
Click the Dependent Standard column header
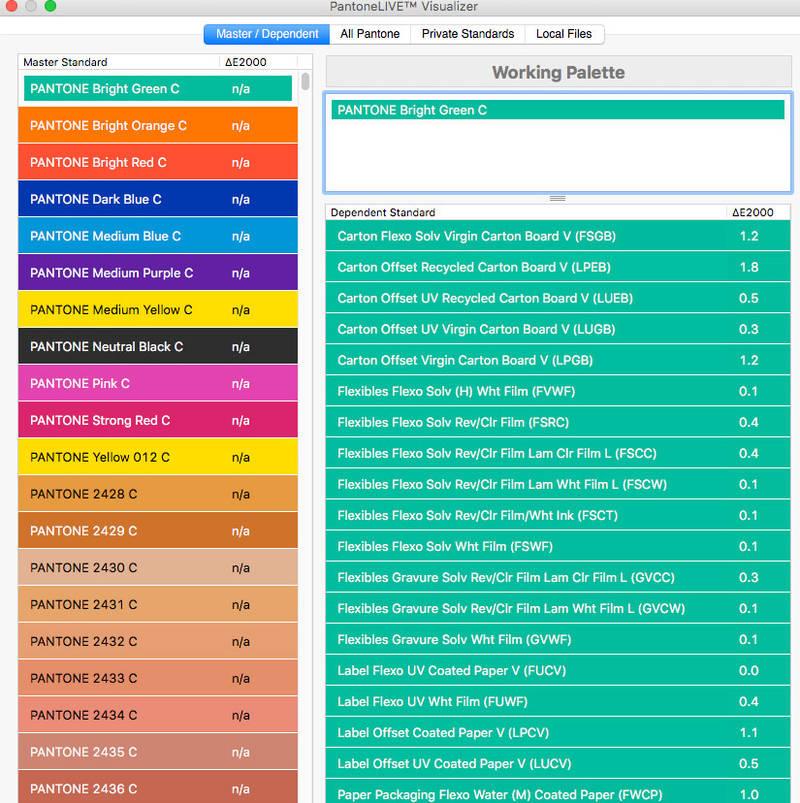coord(525,213)
